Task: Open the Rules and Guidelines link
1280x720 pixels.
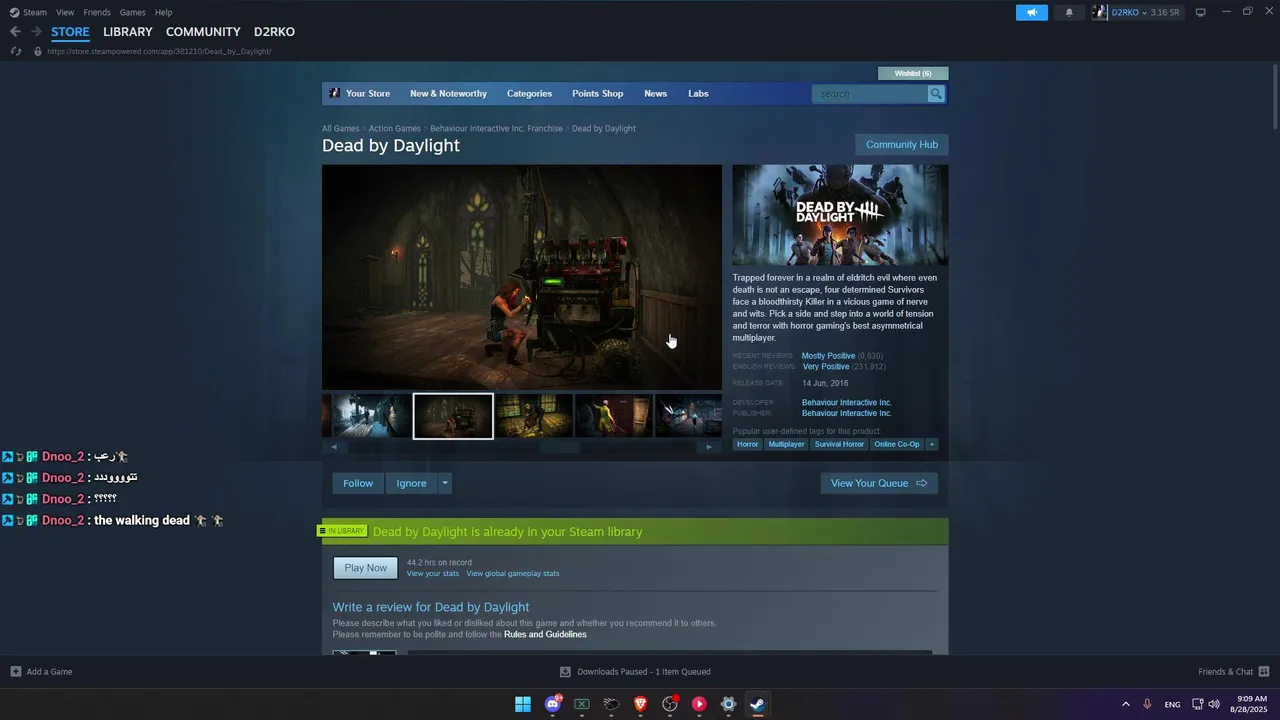Action: [x=545, y=634]
